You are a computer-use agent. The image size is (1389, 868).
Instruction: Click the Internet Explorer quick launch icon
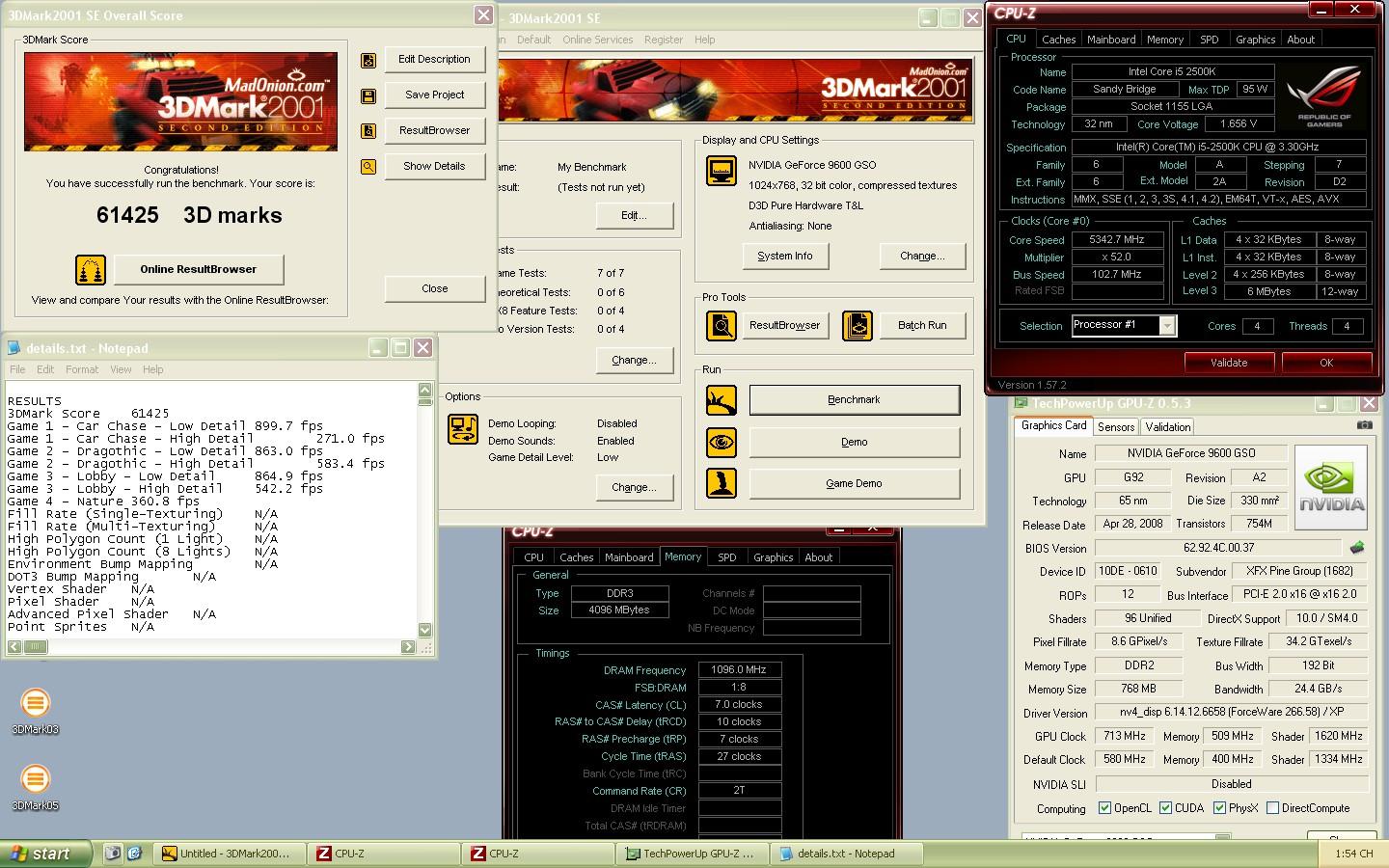tap(134, 854)
